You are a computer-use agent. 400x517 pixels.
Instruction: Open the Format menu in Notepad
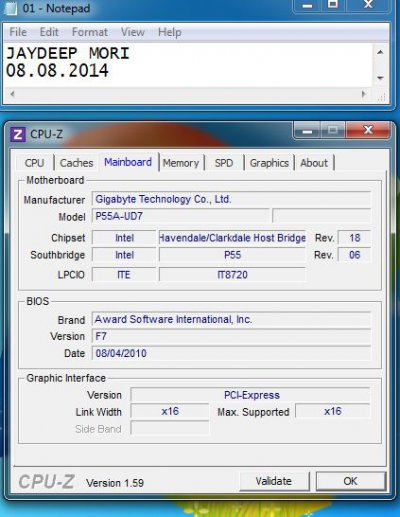[90, 32]
